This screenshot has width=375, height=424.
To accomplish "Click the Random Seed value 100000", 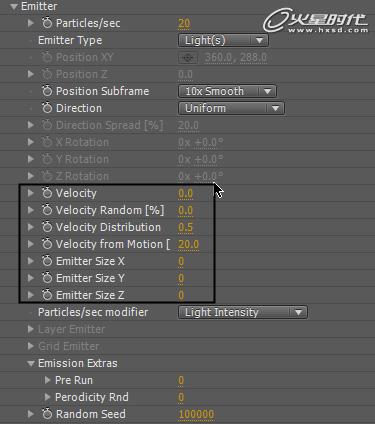I will coord(196,414).
